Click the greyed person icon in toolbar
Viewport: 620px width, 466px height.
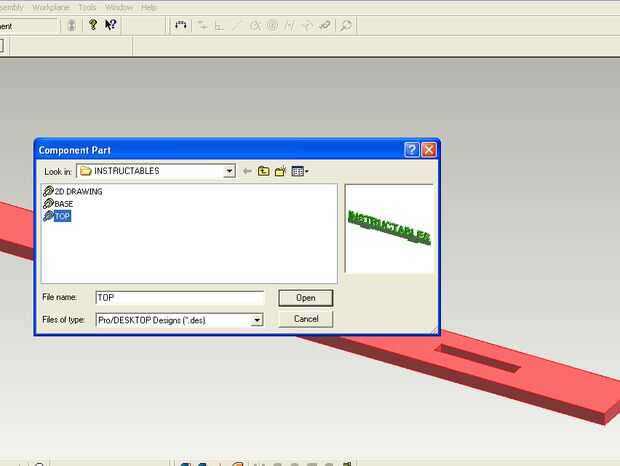pyautogui.click(x=72, y=25)
